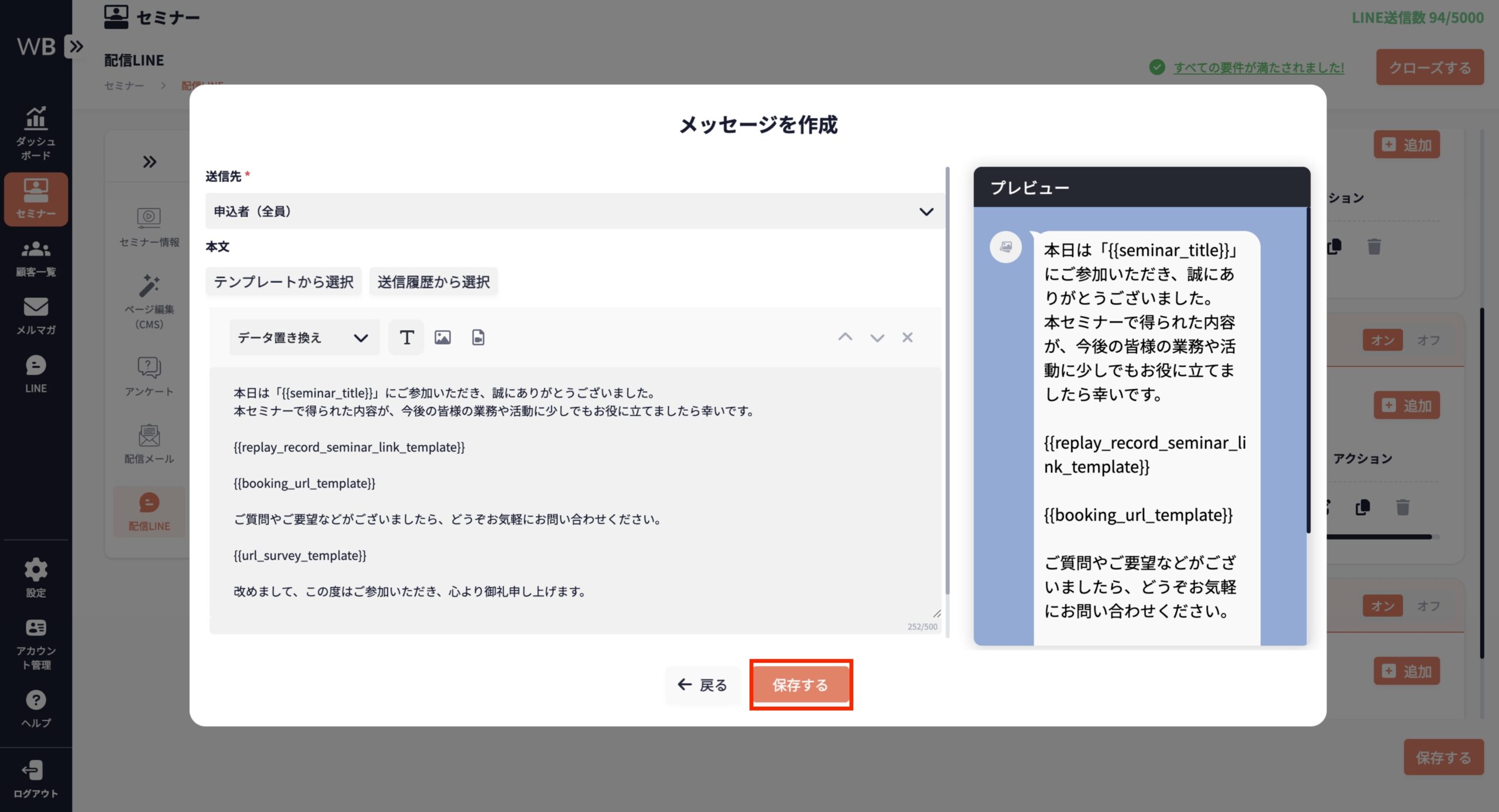Remove message block with the X icon

pos(907,337)
